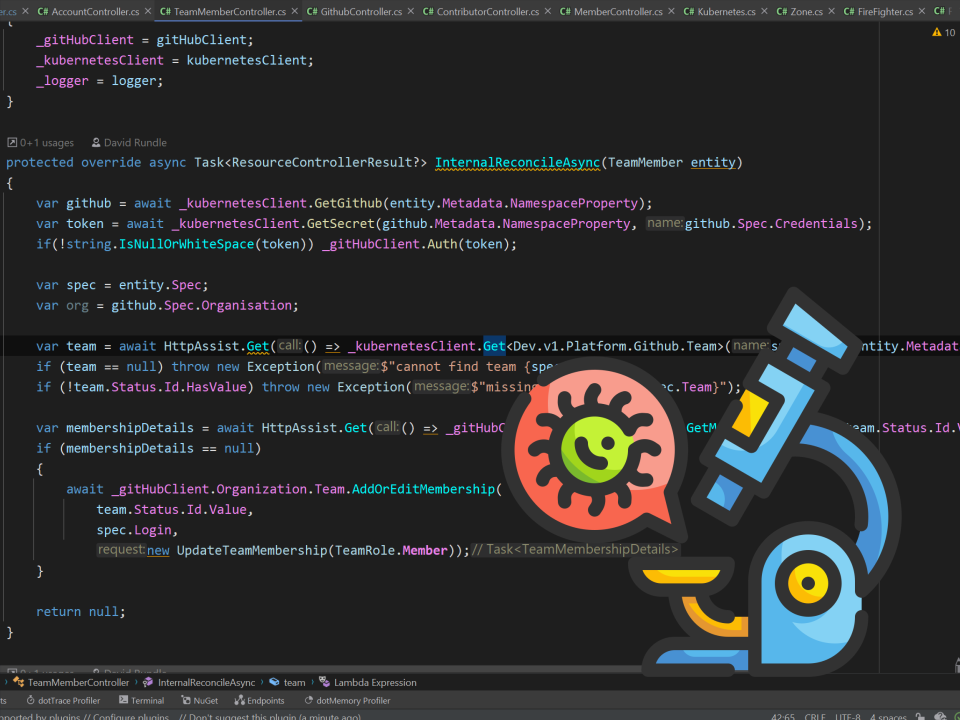This screenshot has height=720, width=960.
Task: Click the C# icon on Kubernetes.cs tab
Action: tap(689, 12)
